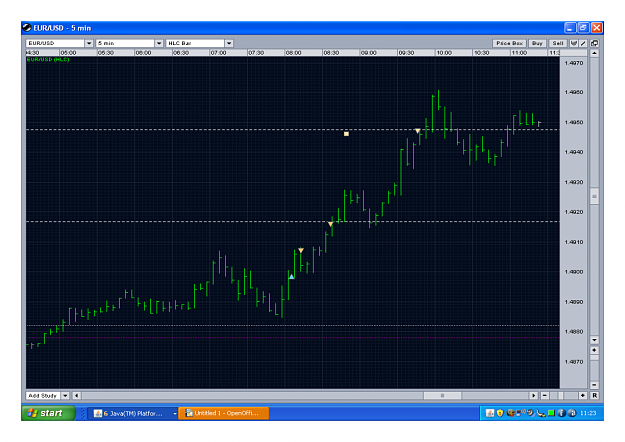This screenshot has height=442, width=625.
Task: Click the Windows start button
Action: click(48, 413)
